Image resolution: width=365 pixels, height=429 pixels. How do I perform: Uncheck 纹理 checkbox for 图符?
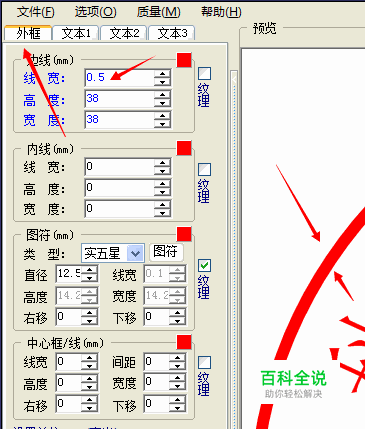point(204,265)
